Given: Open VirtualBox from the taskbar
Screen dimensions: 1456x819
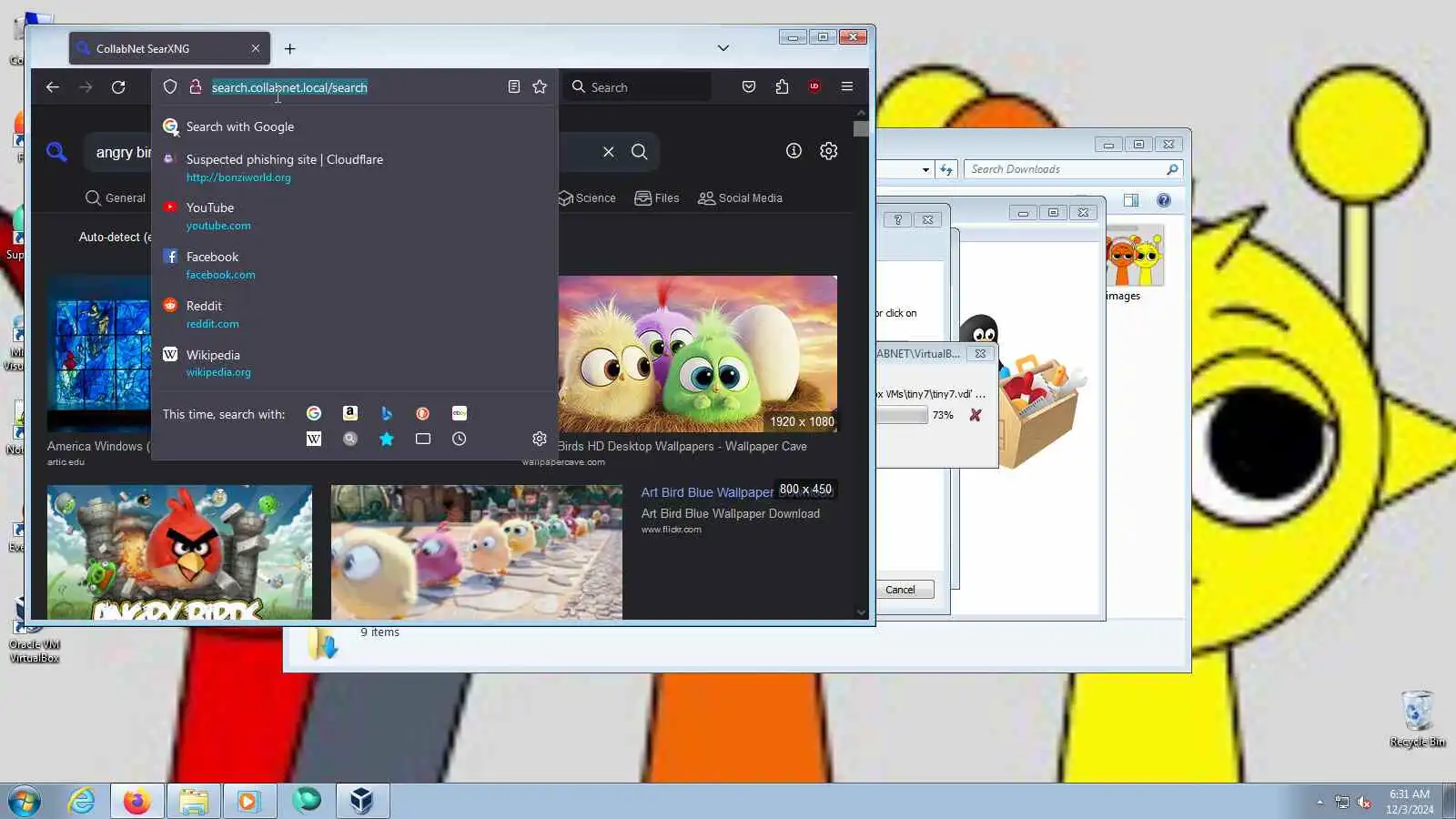Looking at the screenshot, I should pyautogui.click(x=362, y=802).
